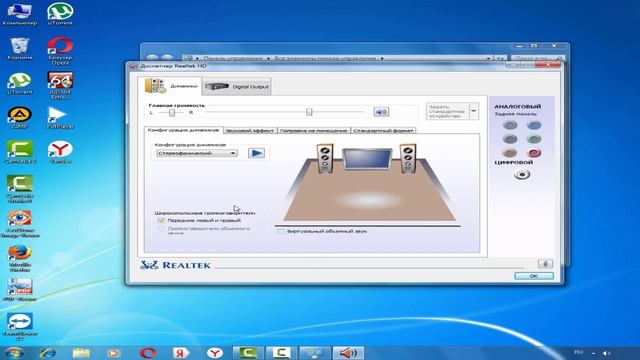Switch to the Realtek speaker taskbar button
Screen dimensions: 640x360
click(x=348, y=353)
